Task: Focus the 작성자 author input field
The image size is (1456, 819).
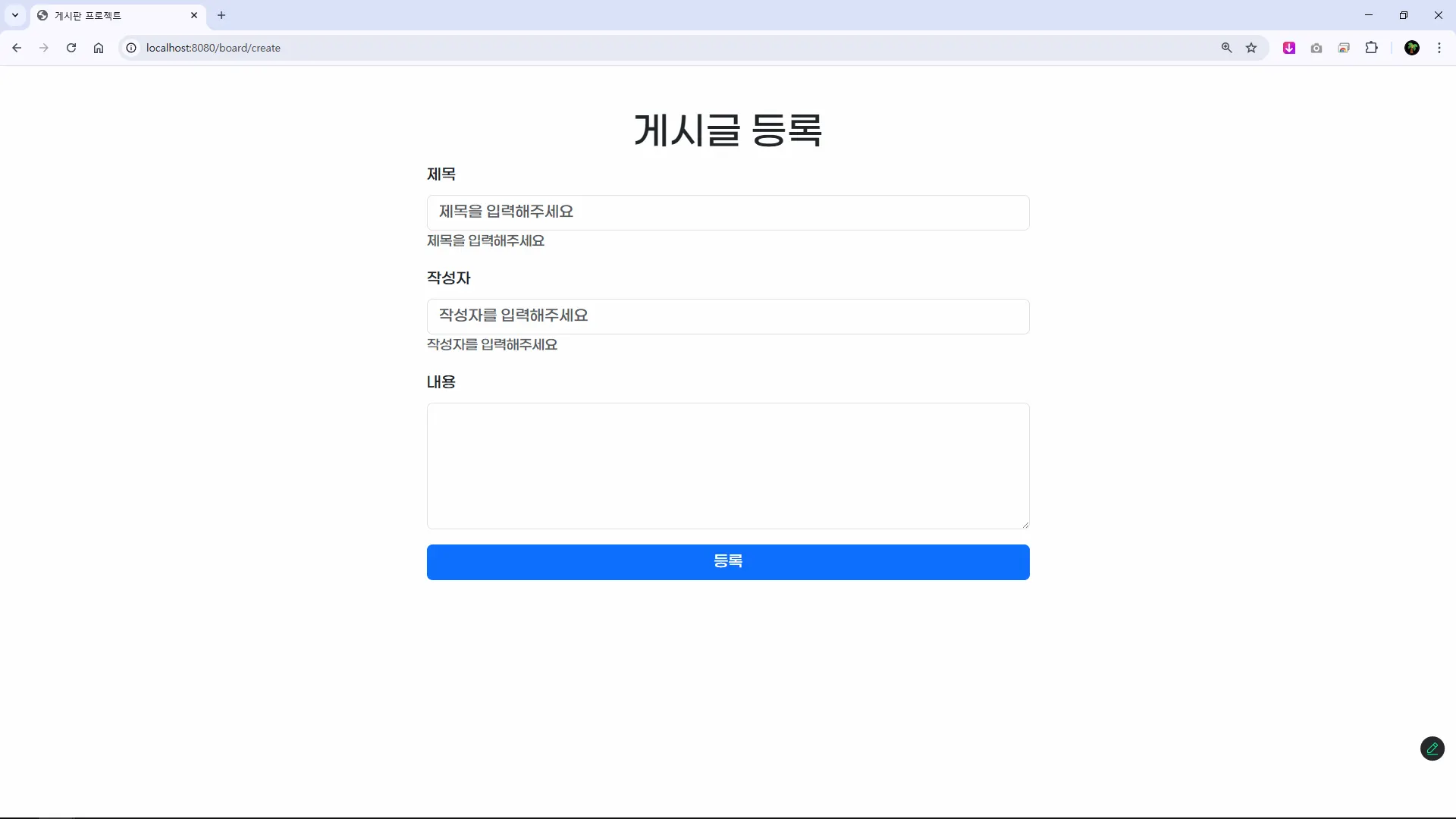Action: pyautogui.click(x=728, y=316)
